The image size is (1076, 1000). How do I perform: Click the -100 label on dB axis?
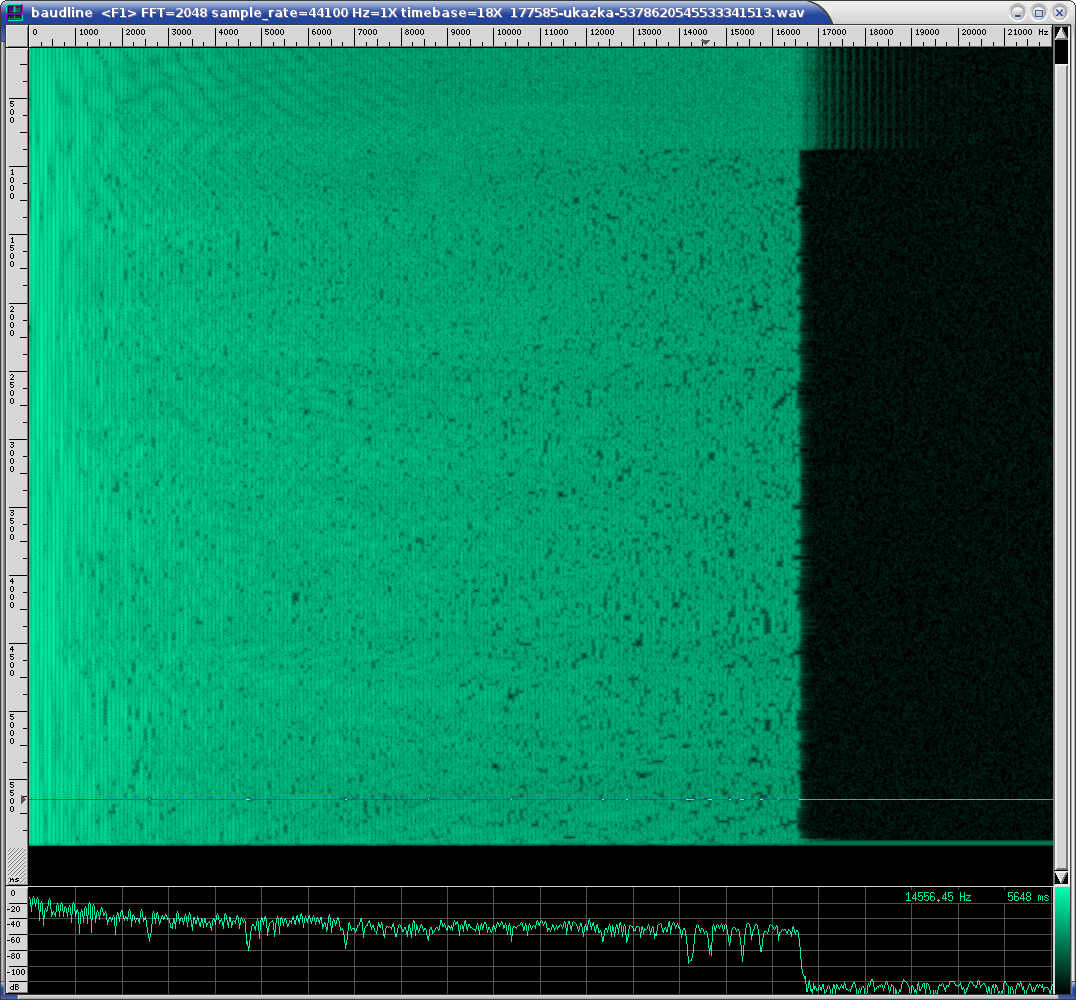coord(16,972)
